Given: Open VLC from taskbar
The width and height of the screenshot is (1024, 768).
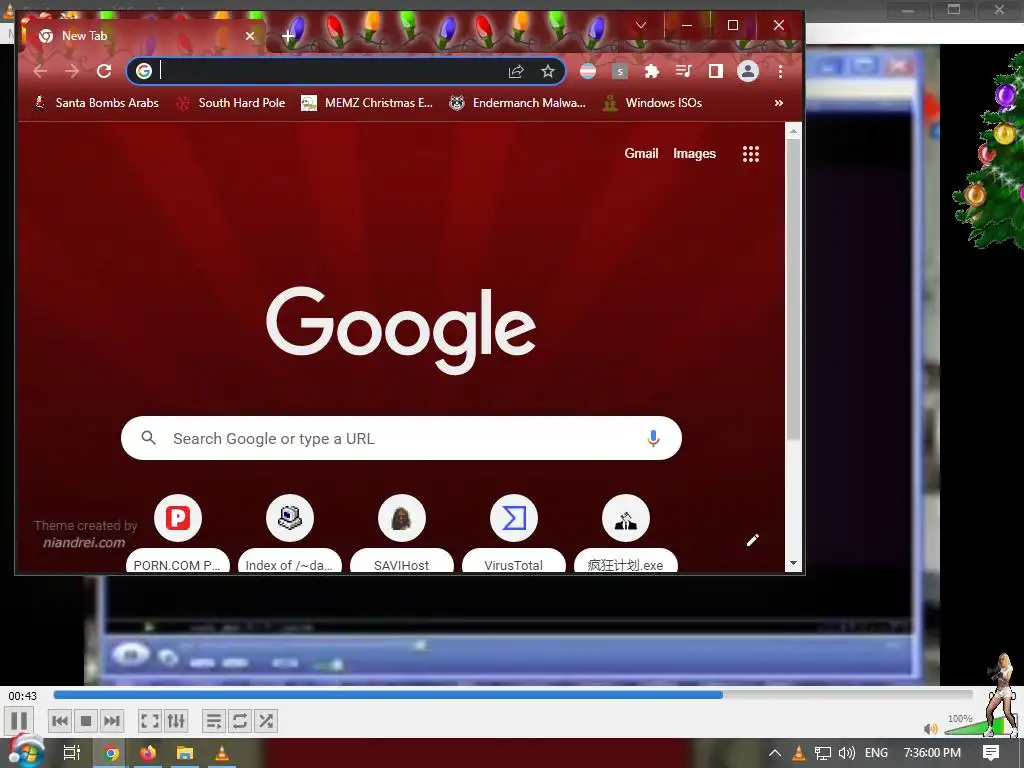Looking at the screenshot, I should (222, 753).
